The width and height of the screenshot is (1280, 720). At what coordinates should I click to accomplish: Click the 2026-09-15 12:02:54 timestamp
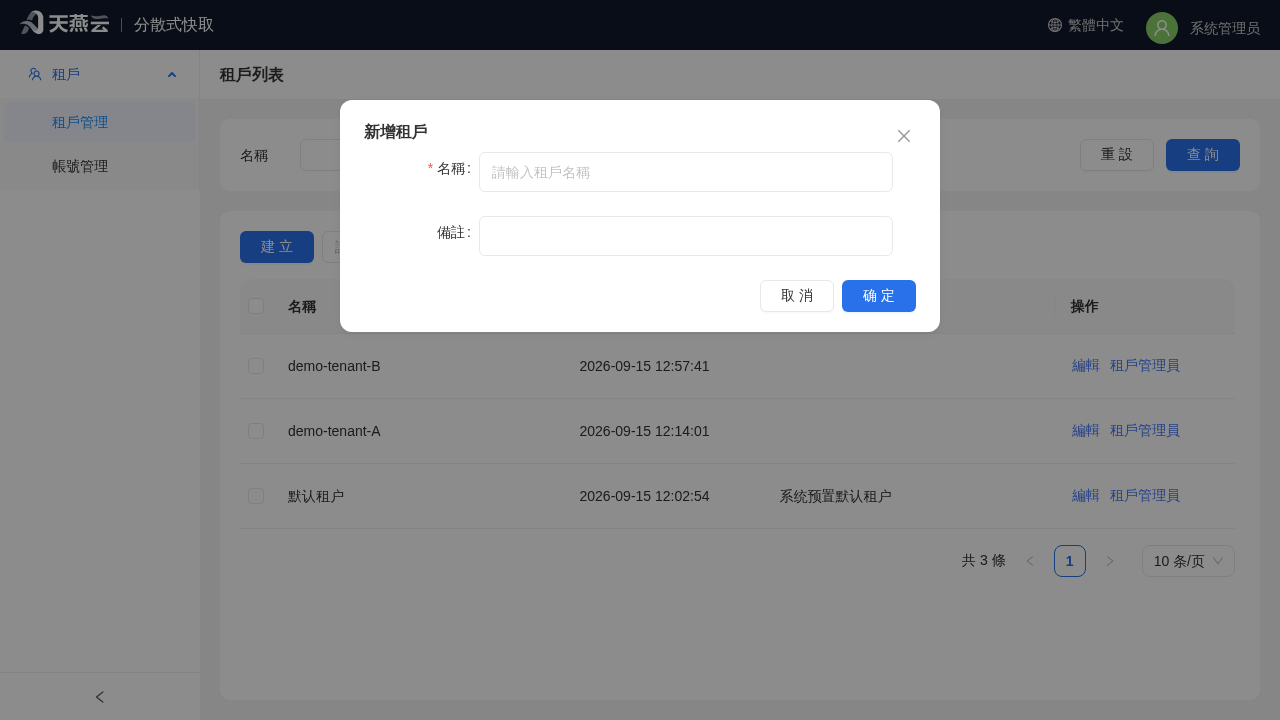click(x=645, y=496)
